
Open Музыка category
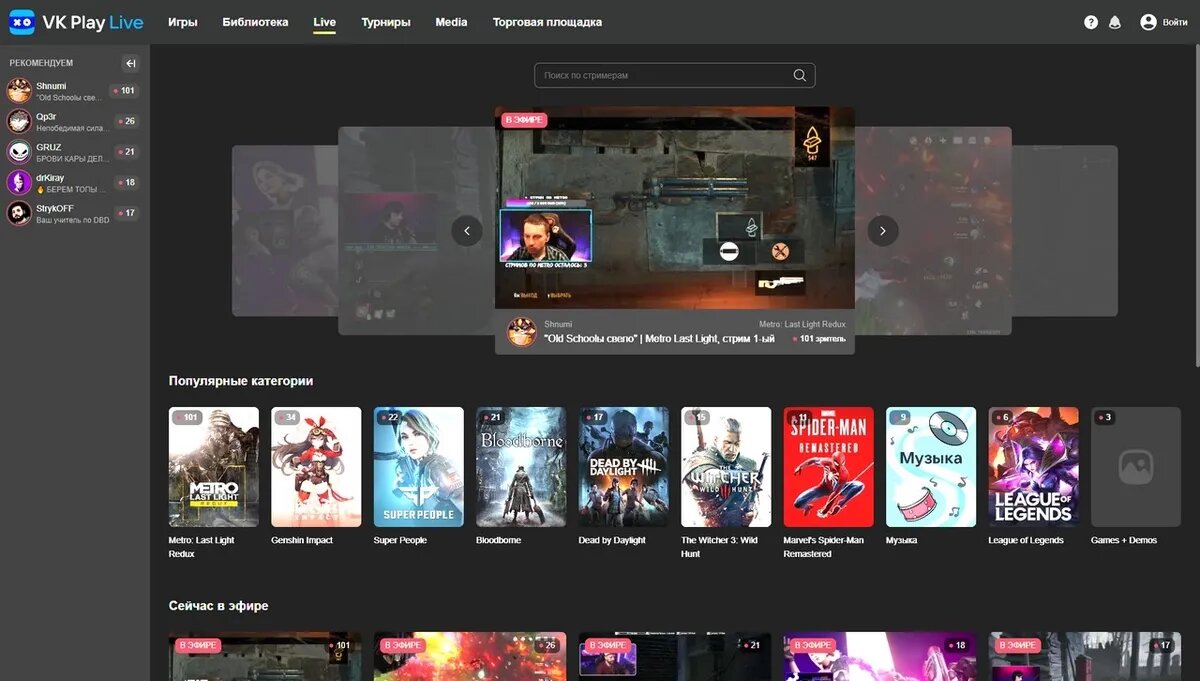click(x=931, y=467)
